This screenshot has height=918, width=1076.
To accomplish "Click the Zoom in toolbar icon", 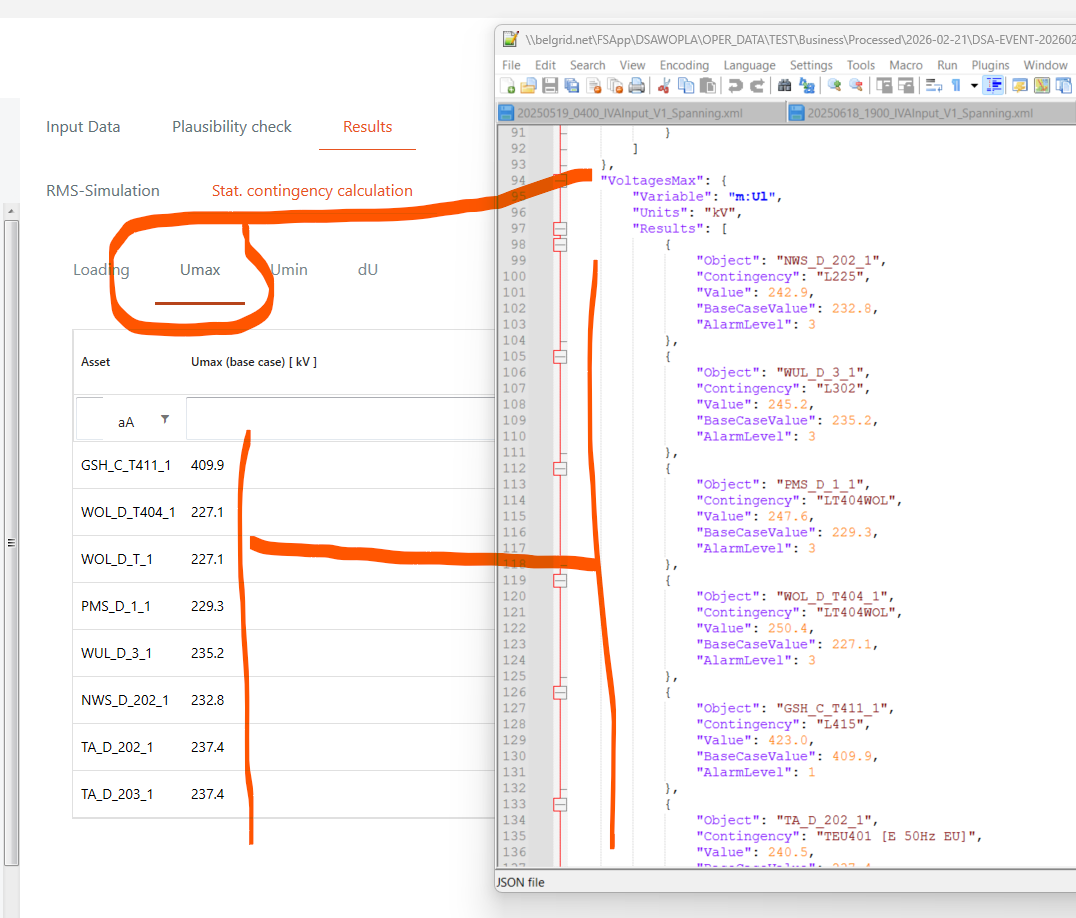I will (834, 86).
